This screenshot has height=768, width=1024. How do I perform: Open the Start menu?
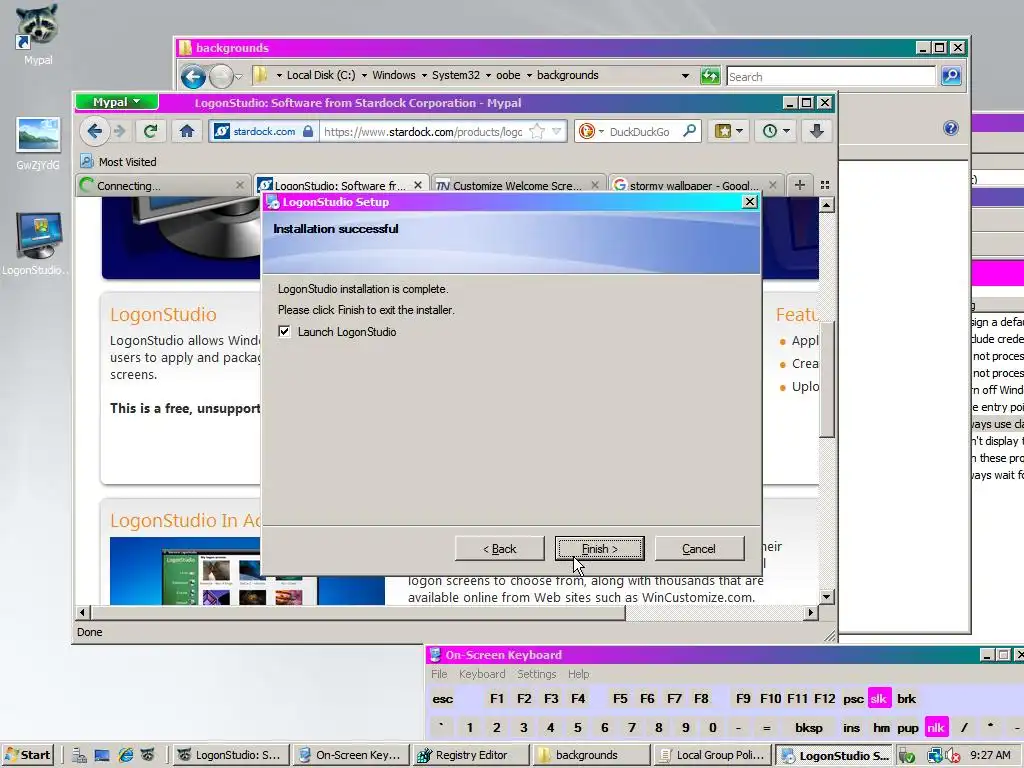(x=27, y=755)
